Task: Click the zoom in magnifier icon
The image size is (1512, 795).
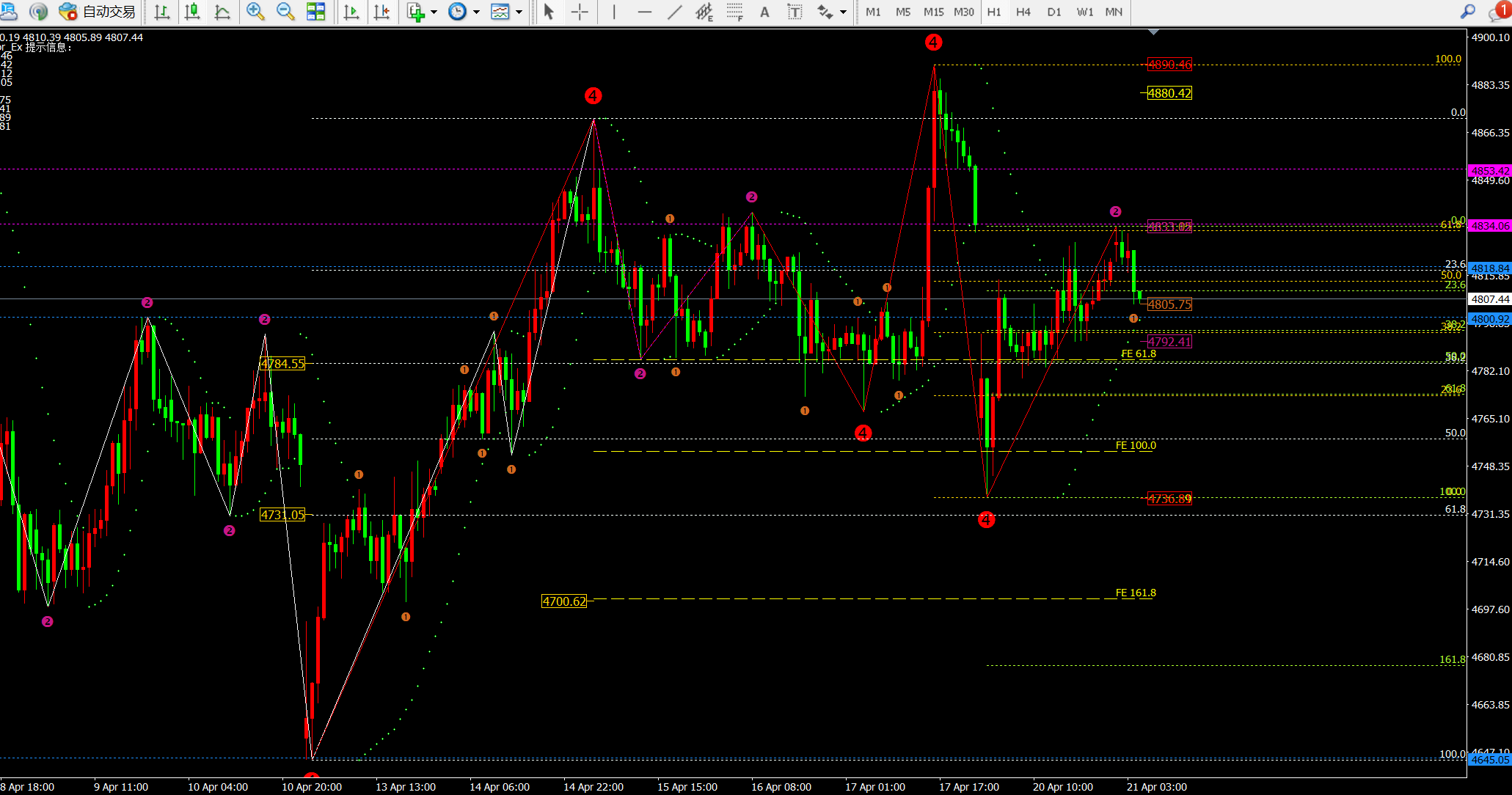Action: pos(255,12)
